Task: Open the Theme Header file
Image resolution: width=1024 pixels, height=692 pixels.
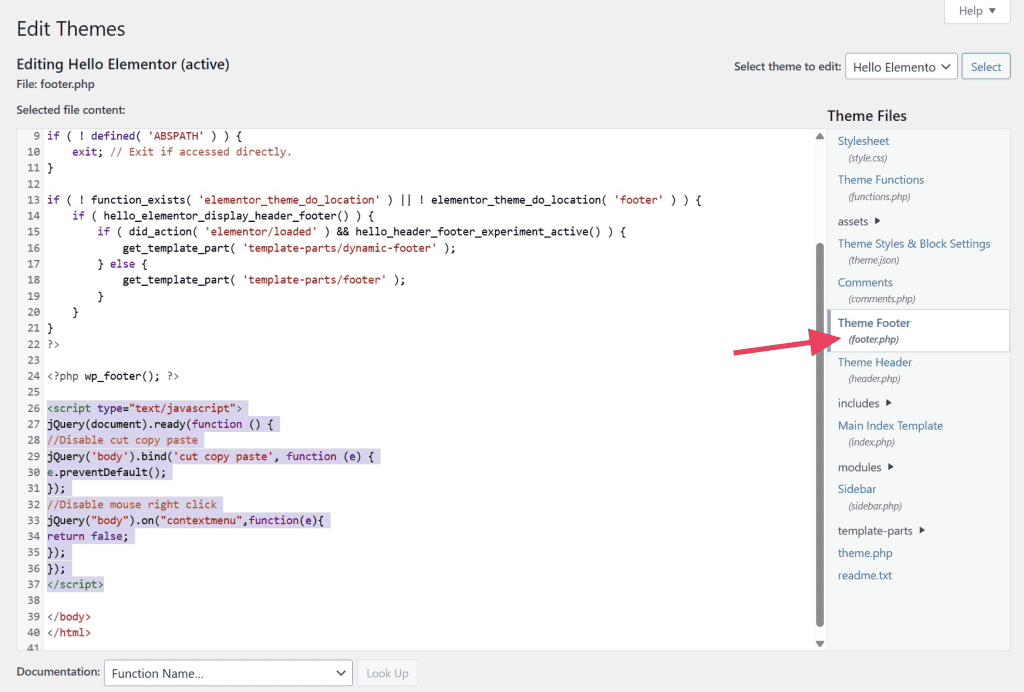Action: point(874,362)
